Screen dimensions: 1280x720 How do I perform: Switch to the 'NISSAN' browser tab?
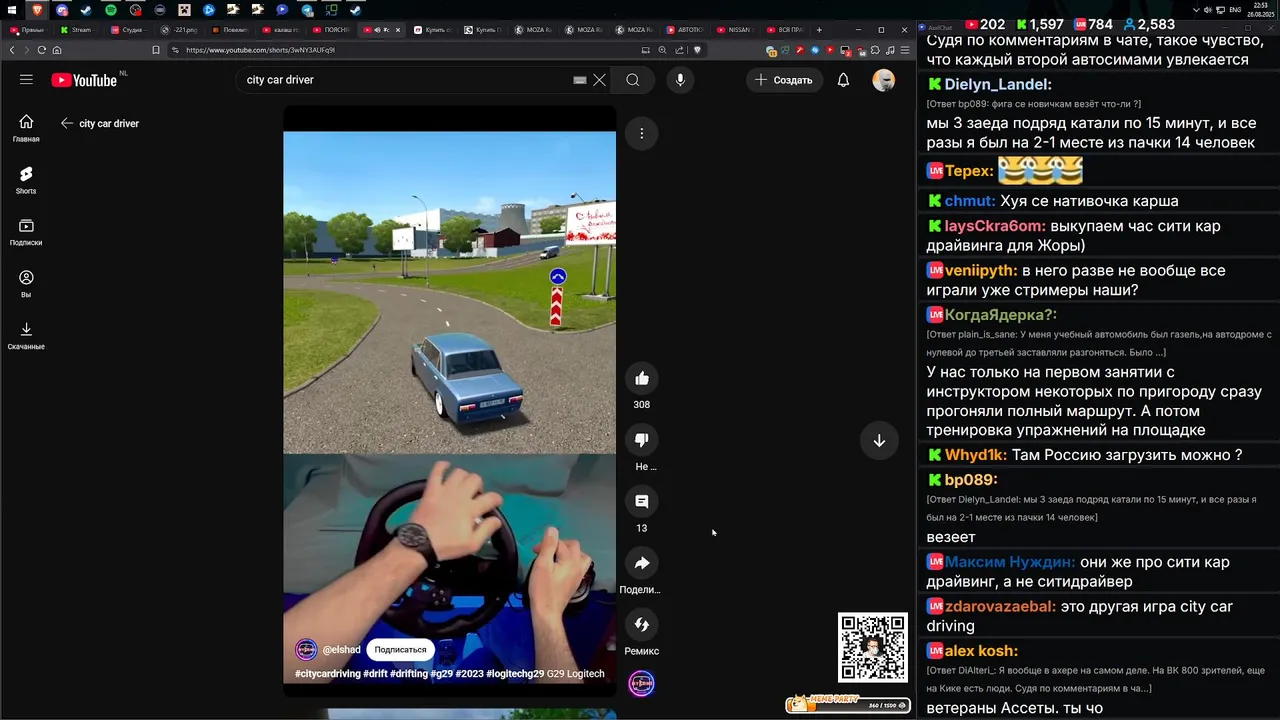(738, 30)
